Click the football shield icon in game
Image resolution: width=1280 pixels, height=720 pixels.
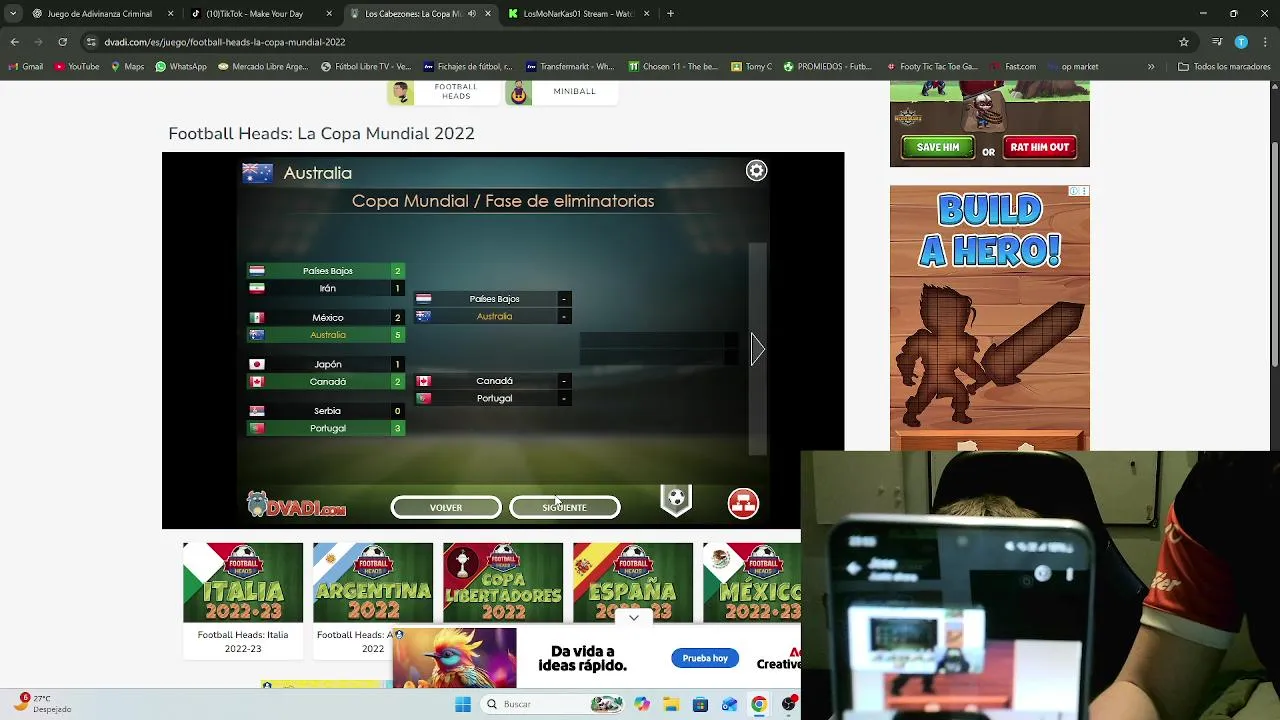pyautogui.click(x=676, y=500)
